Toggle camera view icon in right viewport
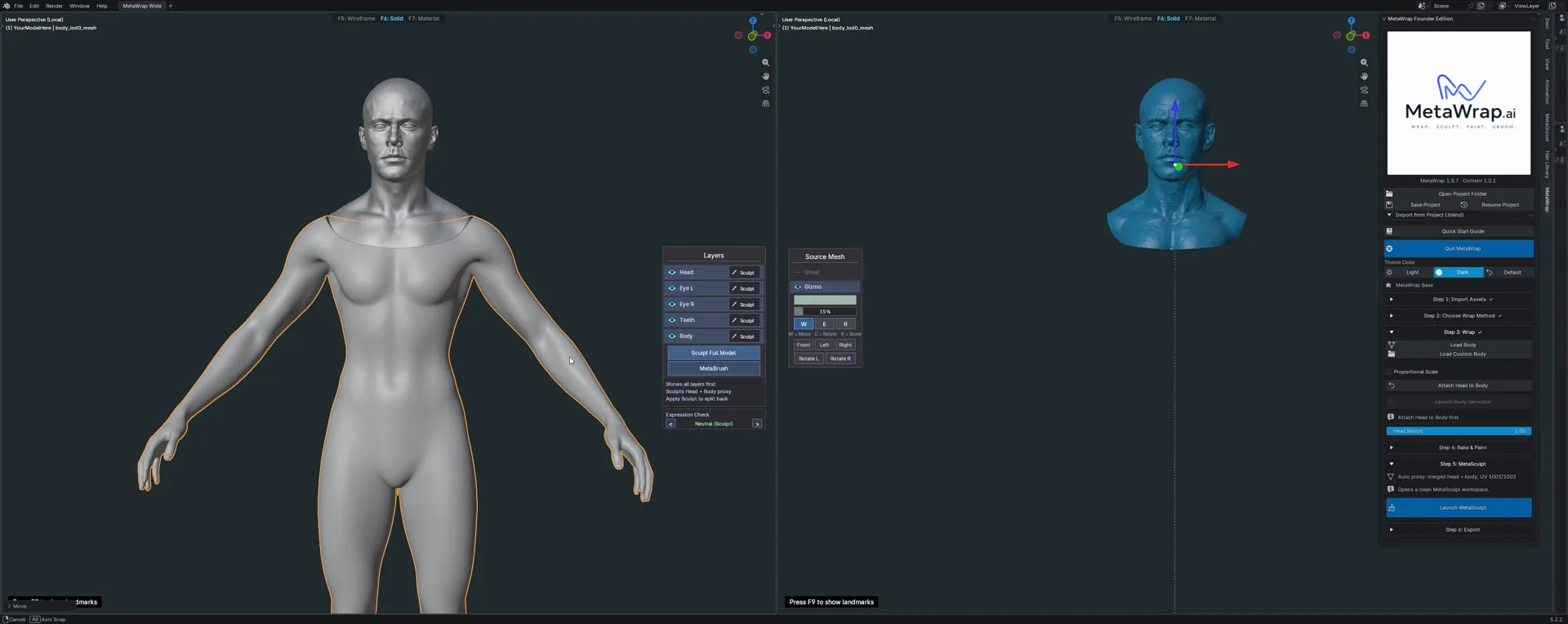1568x624 pixels. pos(1364,90)
